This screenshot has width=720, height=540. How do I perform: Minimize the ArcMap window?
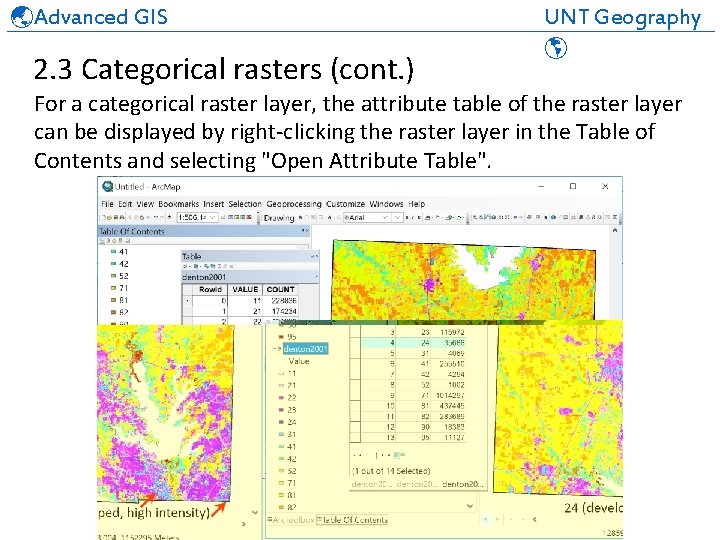[541, 186]
